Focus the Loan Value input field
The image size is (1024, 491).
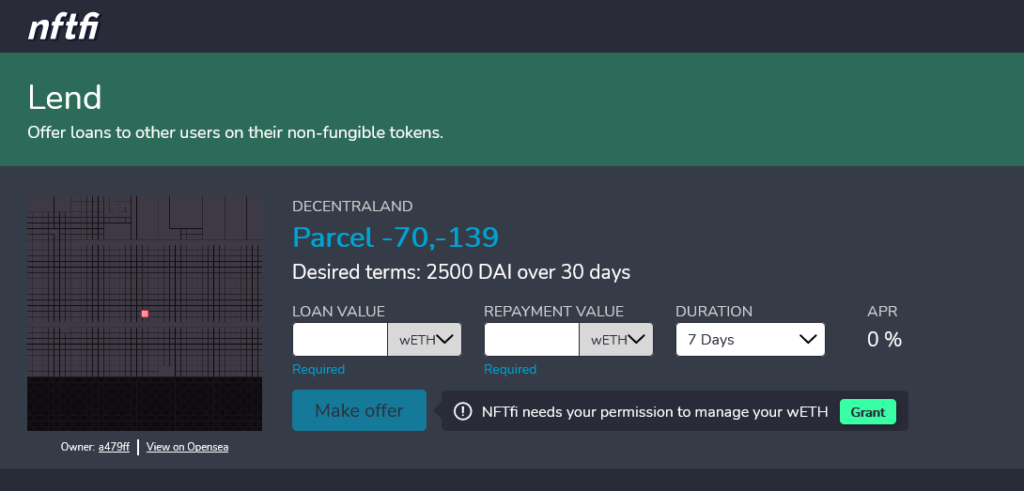[340, 340]
